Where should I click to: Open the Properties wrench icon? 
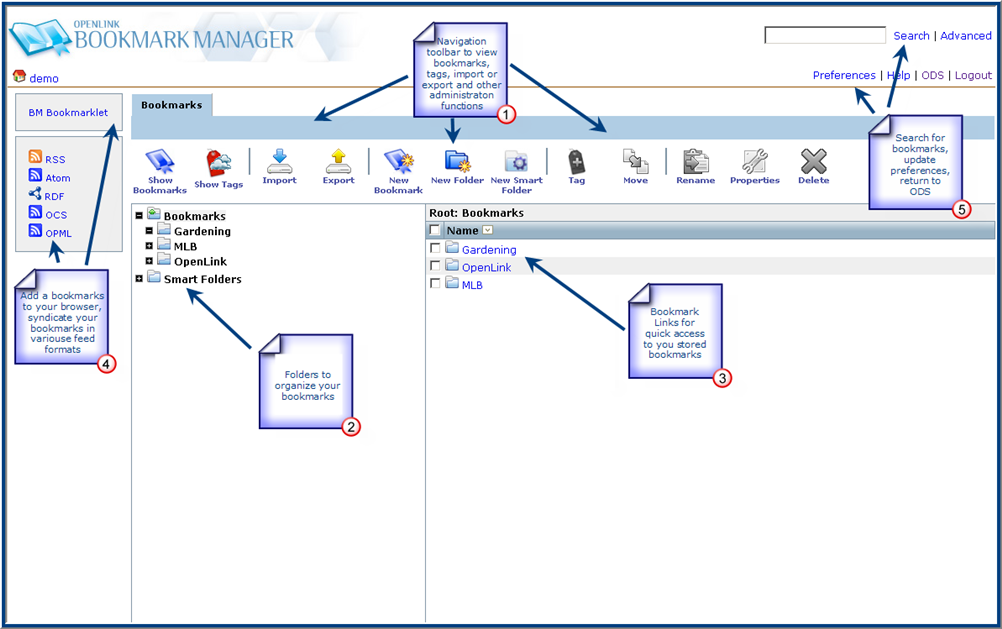tap(755, 161)
